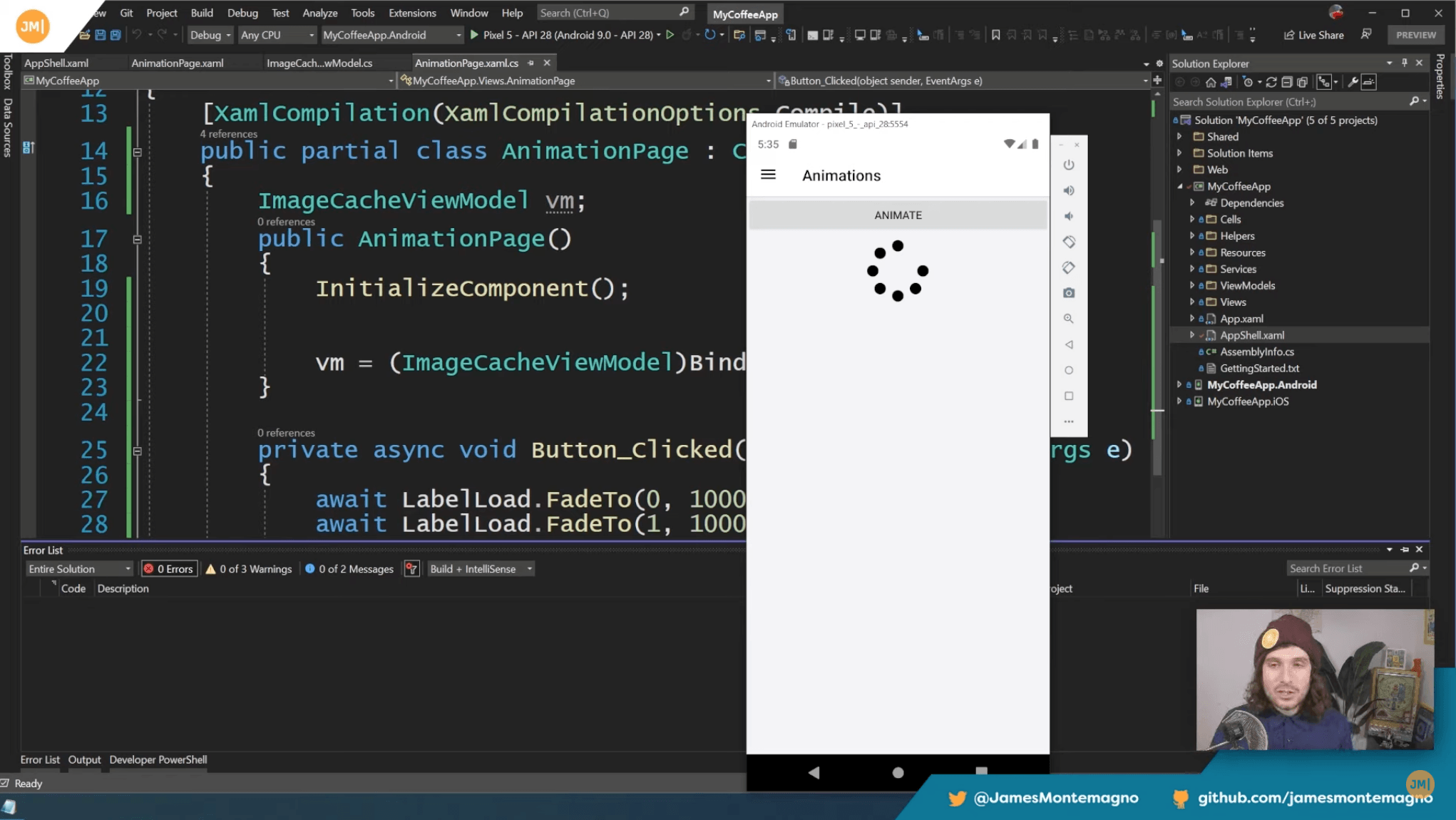This screenshot has height=820, width=1456.
Task: Toggle the 0 Errors filter
Action: pyautogui.click(x=169, y=568)
